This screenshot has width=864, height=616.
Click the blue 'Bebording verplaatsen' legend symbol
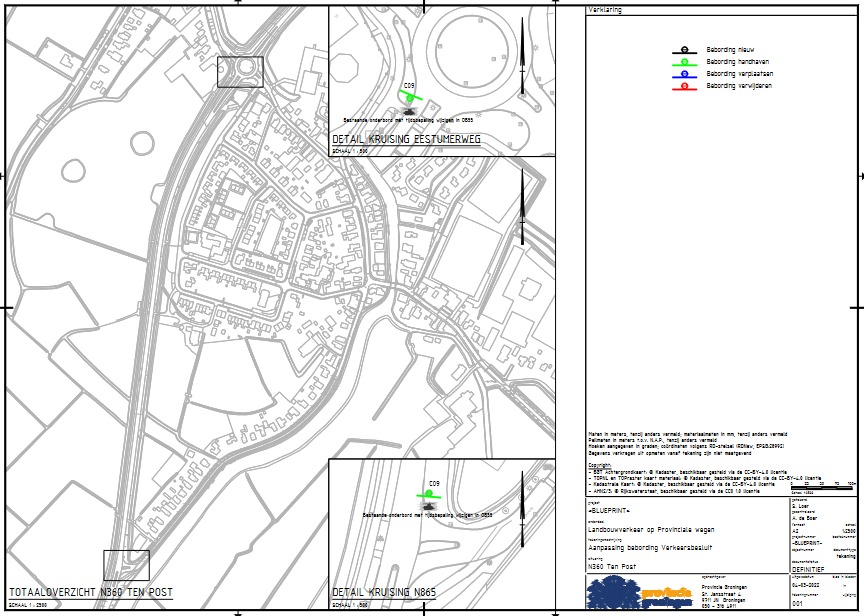(683, 74)
